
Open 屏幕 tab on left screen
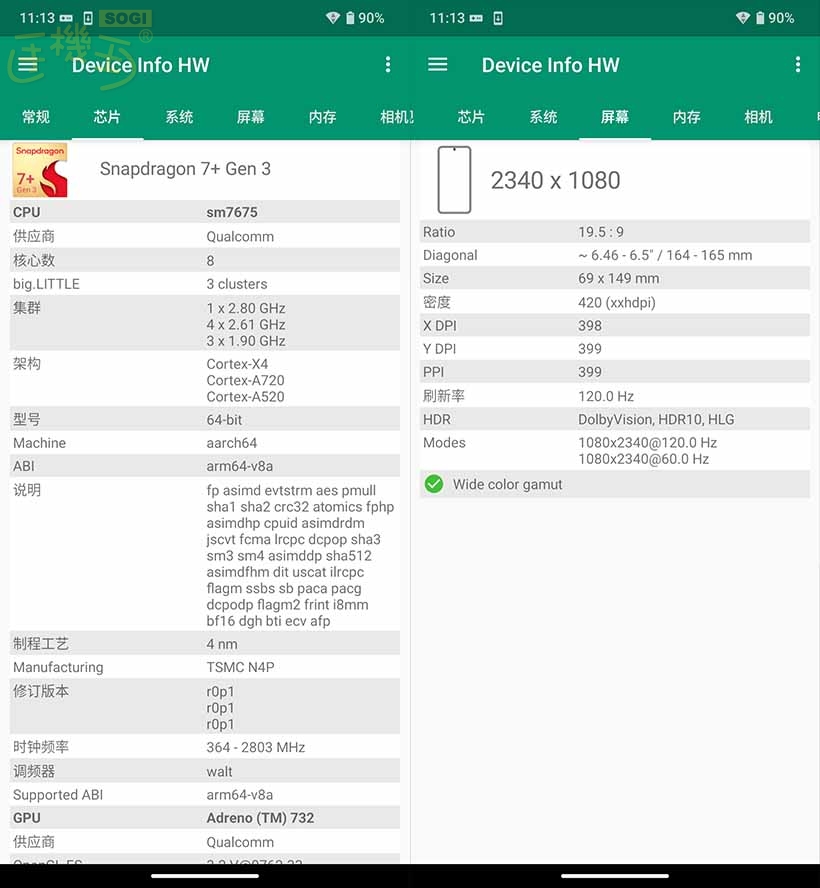(x=250, y=117)
